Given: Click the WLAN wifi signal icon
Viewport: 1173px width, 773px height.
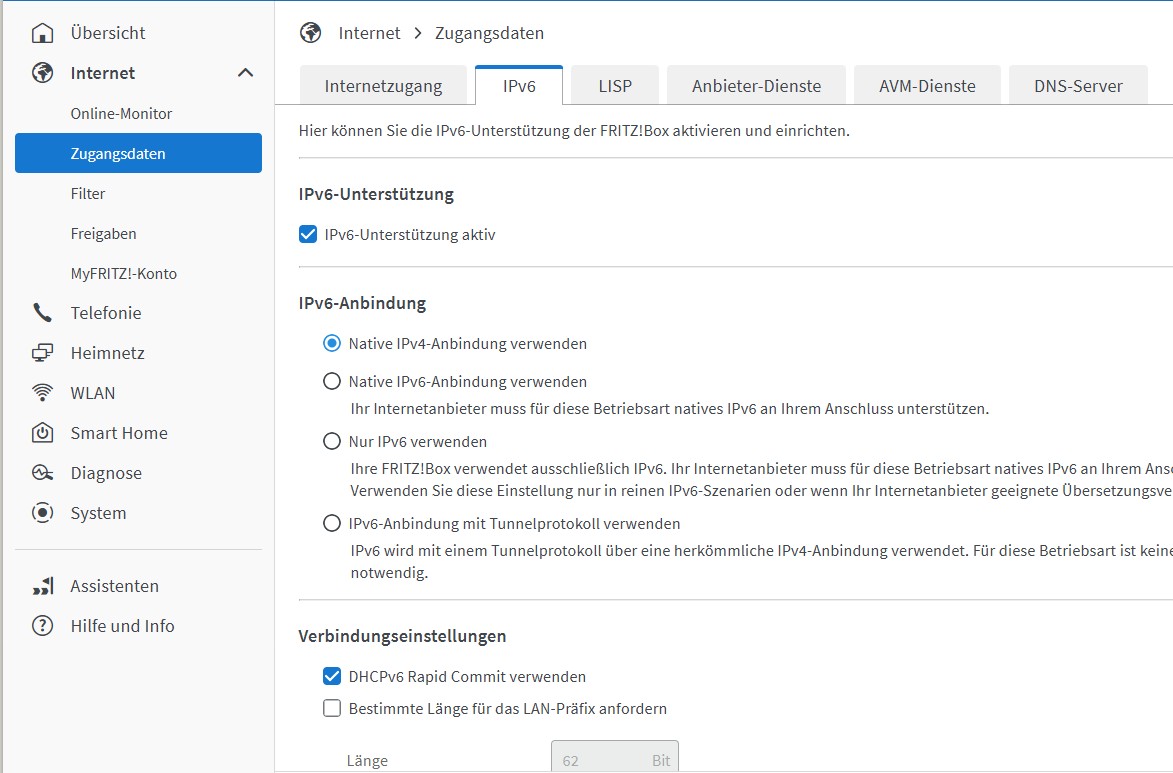Looking at the screenshot, I should 43,393.
